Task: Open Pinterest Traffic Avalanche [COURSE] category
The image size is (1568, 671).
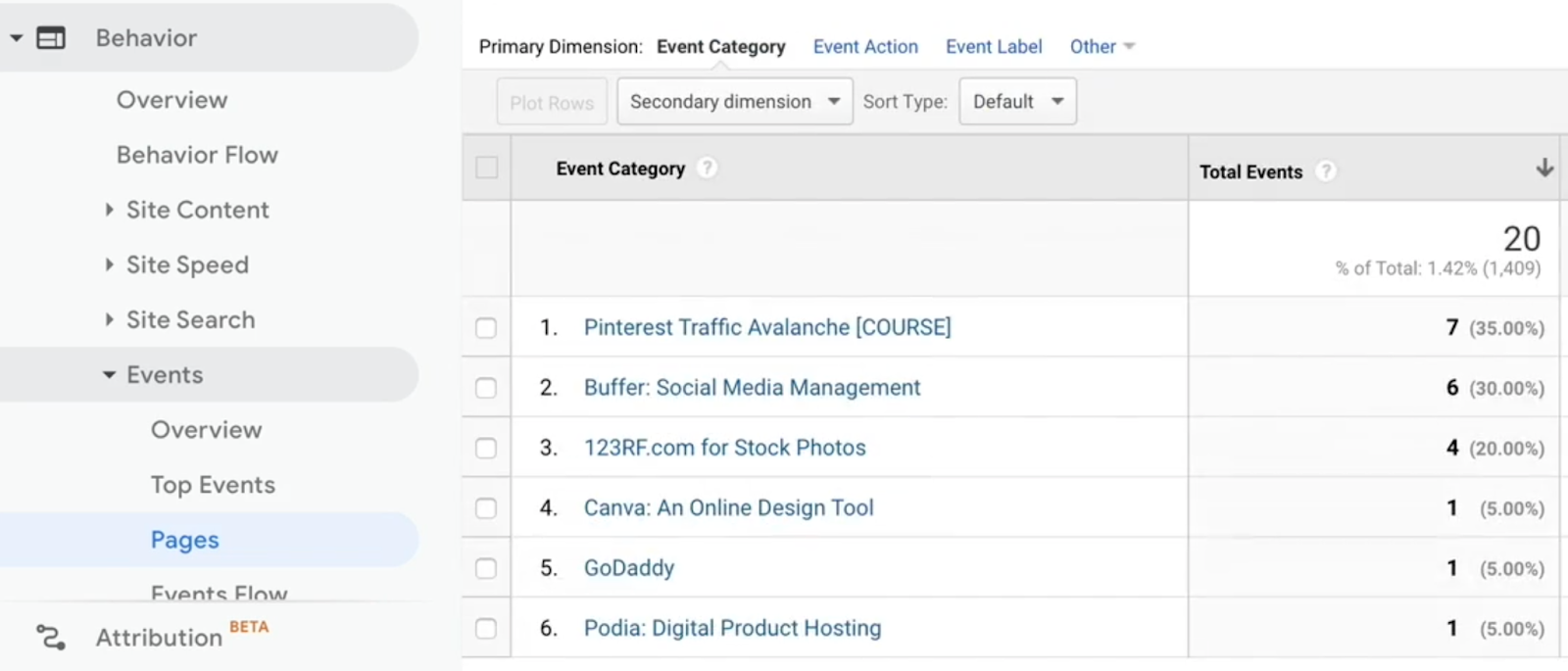Action: (x=767, y=327)
